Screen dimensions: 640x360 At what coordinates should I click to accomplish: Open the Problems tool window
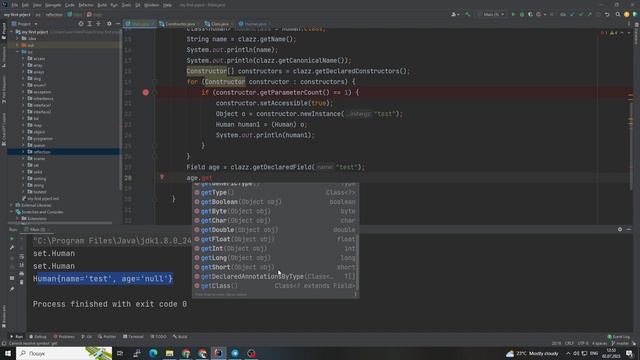click(64, 337)
